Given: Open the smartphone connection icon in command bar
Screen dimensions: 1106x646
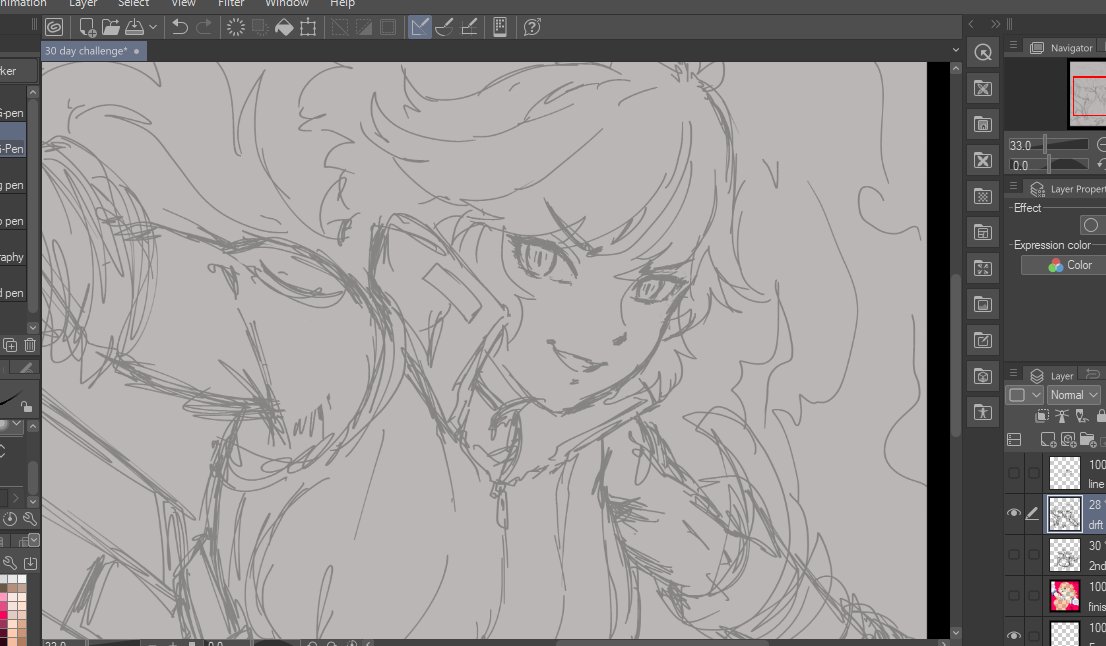Looking at the screenshot, I should pyautogui.click(x=500, y=28).
